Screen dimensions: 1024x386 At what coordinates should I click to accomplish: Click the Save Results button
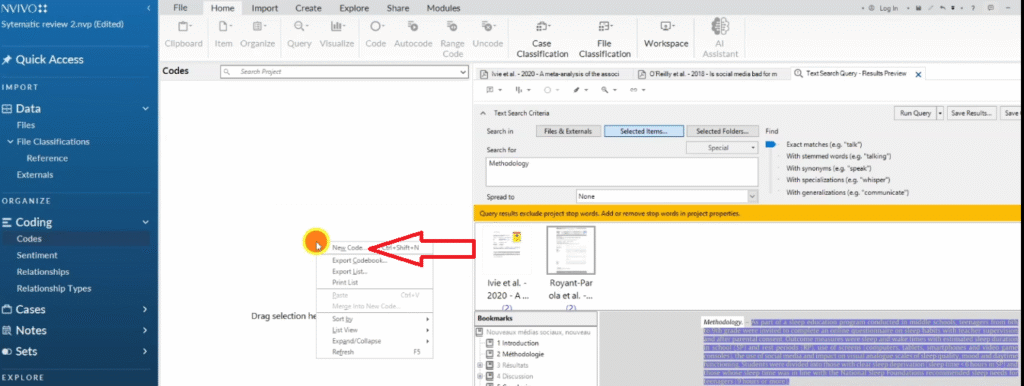(972, 113)
